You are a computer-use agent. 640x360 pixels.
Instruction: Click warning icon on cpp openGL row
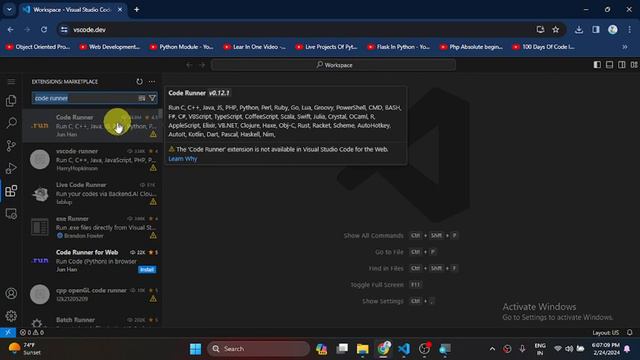(x=153, y=299)
